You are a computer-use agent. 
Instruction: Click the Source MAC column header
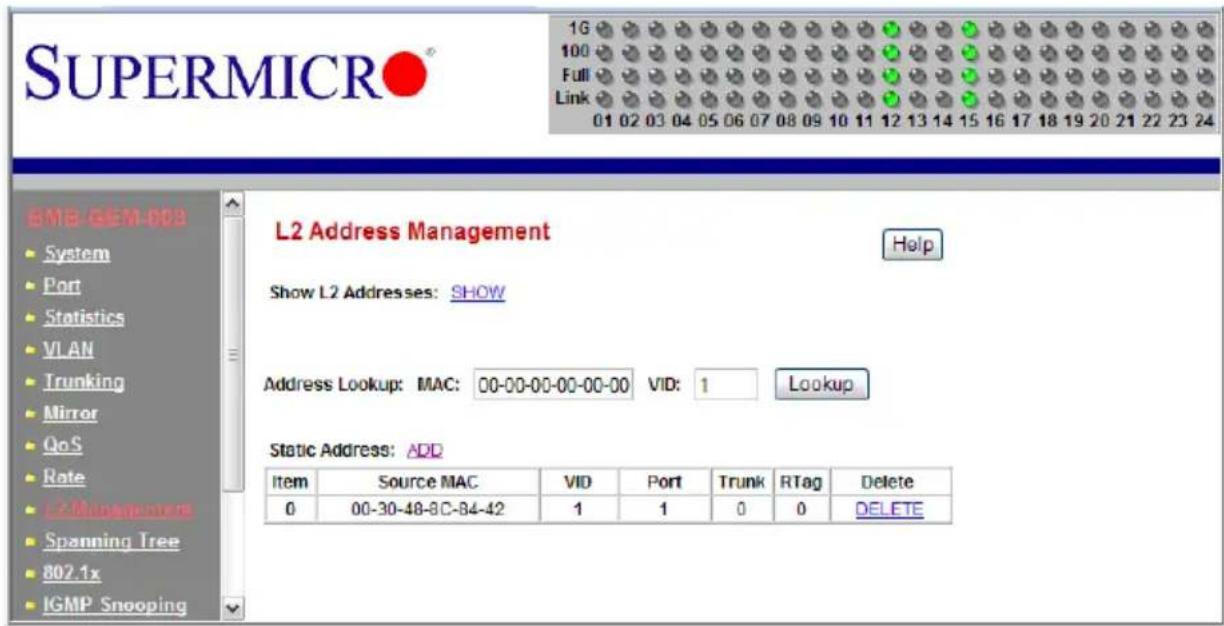428,481
